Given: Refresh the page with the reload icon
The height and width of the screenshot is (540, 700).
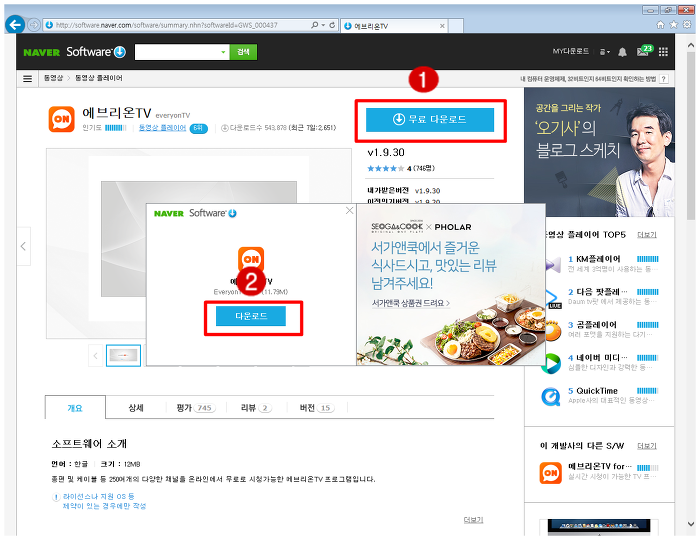Looking at the screenshot, I should pyautogui.click(x=332, y=25).
